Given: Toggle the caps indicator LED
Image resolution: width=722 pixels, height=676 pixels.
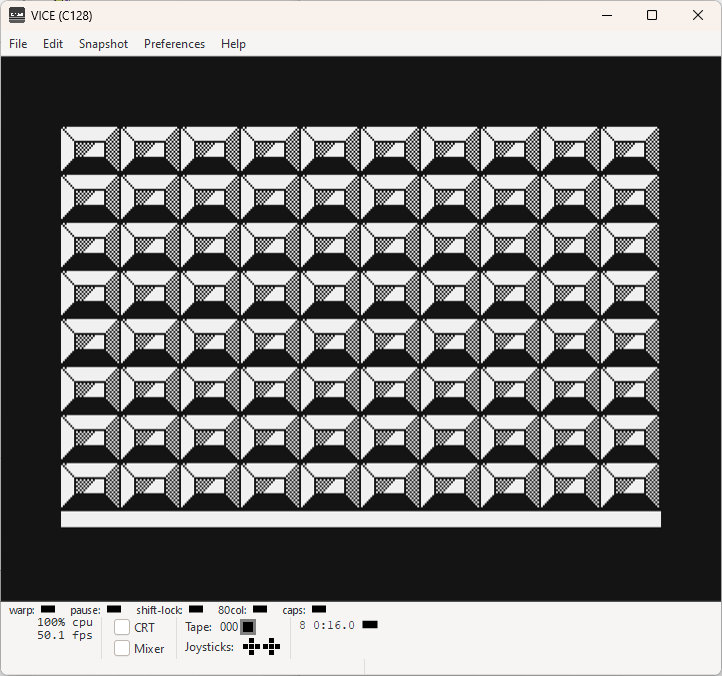Looking at the screenshot, I should 319,609.
